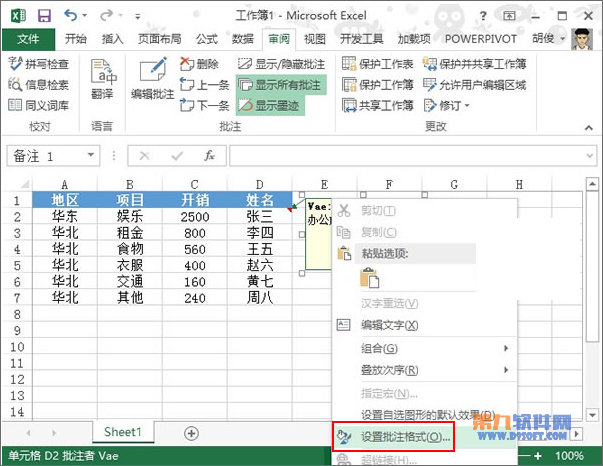Viewport: 603px width, 466px height.
Task: Click 保护工作表 protect sheet
Action: (378, 63)
